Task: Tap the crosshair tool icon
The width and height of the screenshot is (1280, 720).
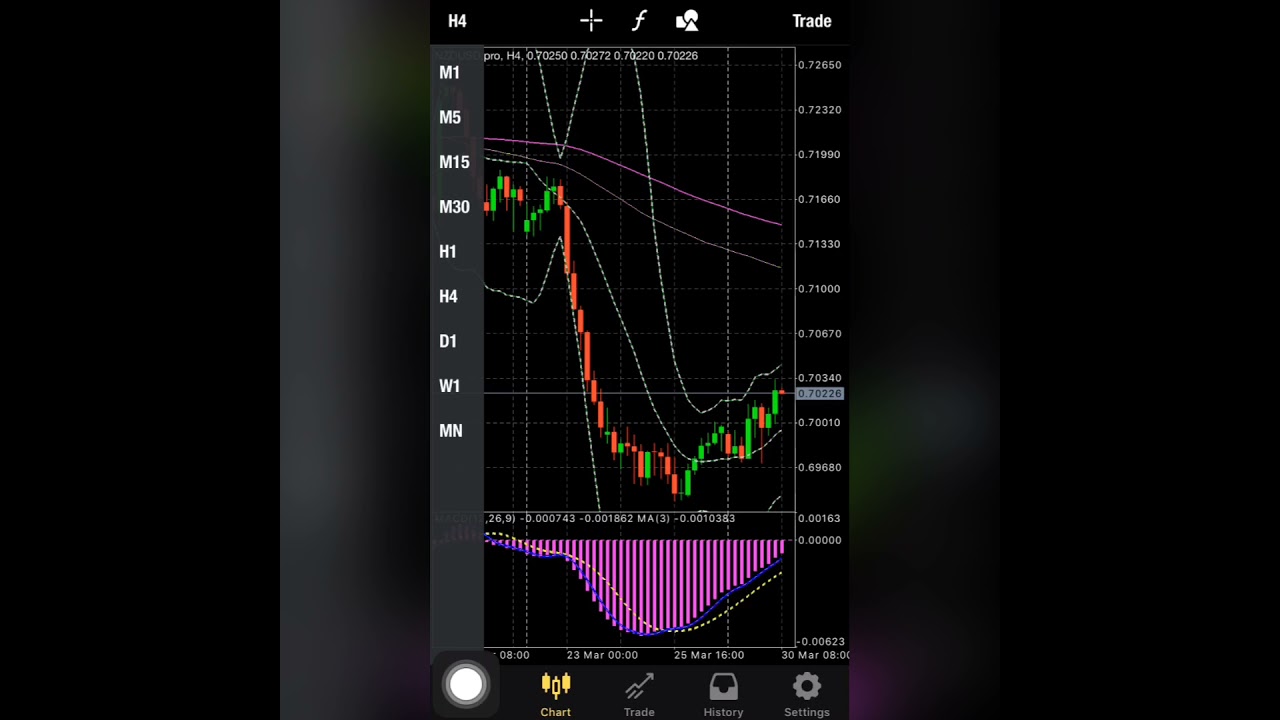Action: [591, 21]
